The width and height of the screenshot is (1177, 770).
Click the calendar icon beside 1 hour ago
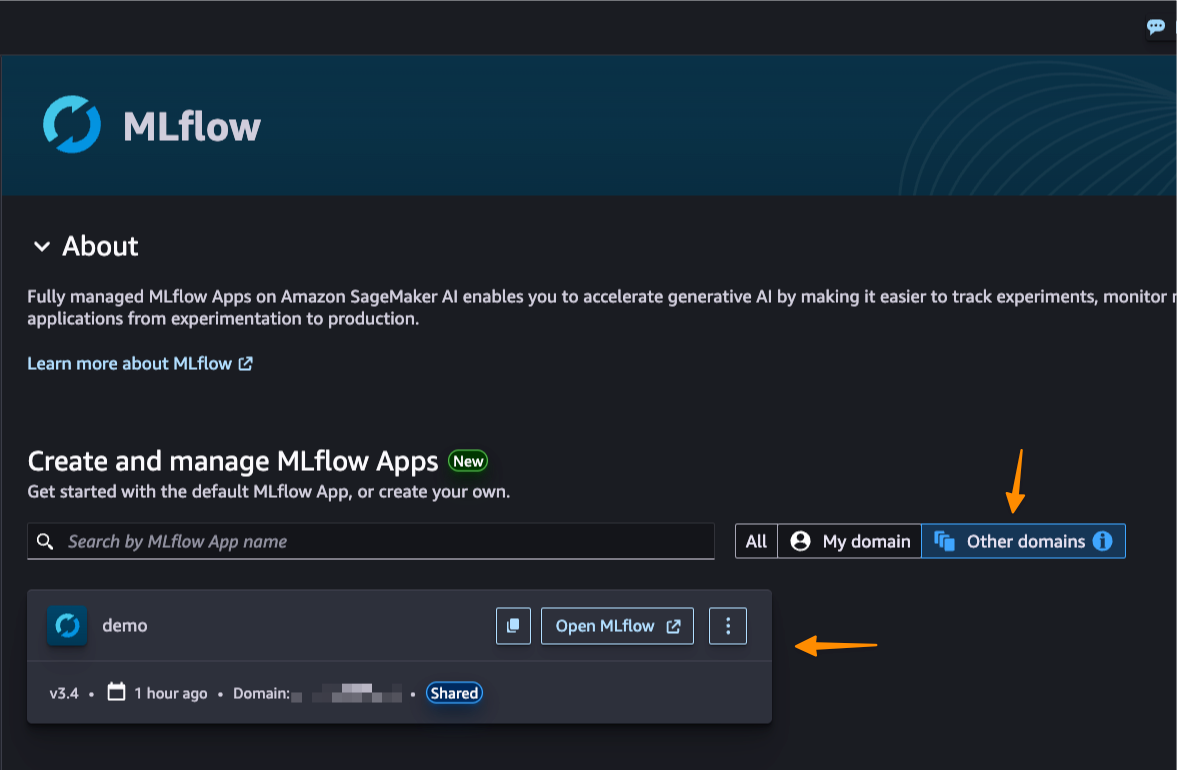pos(117,692)
